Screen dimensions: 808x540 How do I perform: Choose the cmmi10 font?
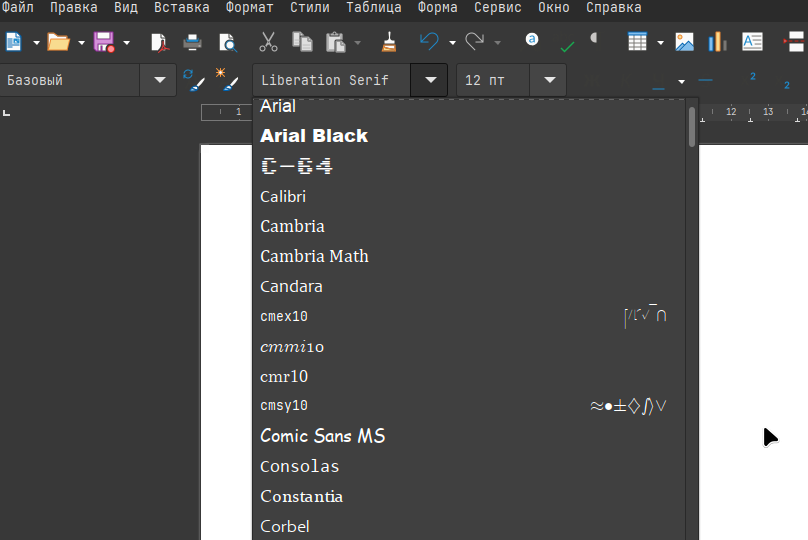470,346
